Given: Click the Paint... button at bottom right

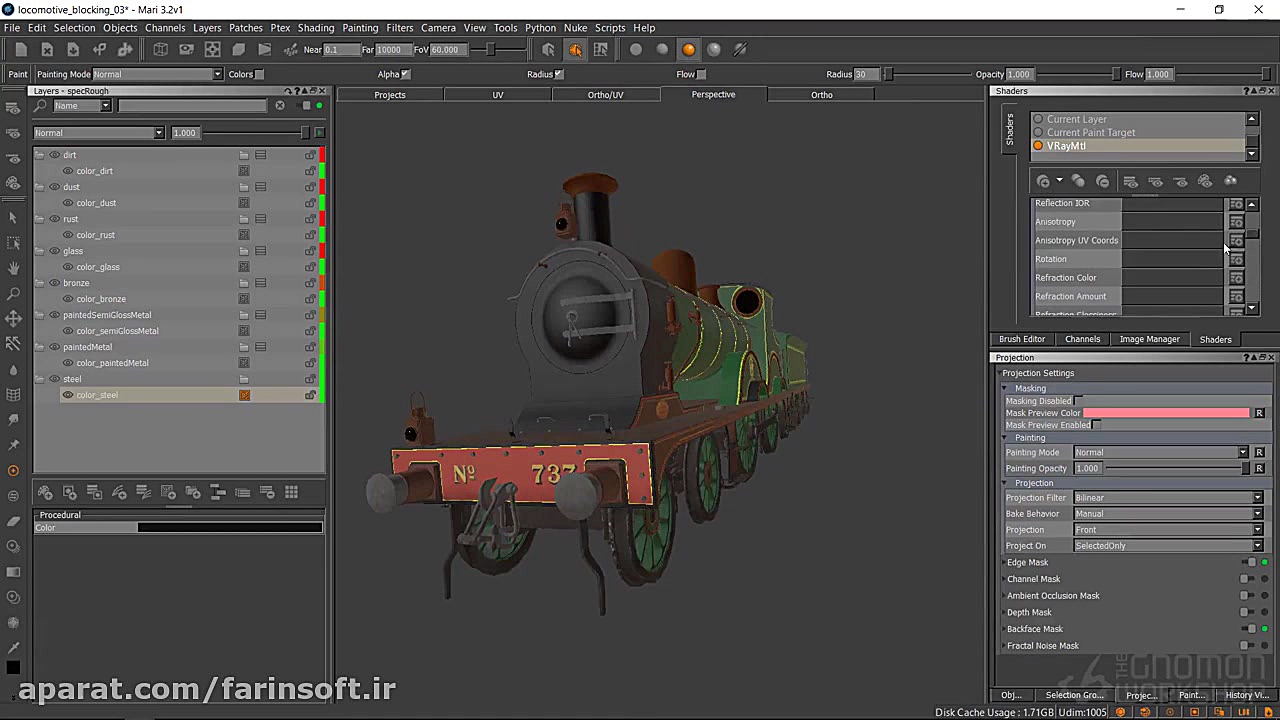Looking at the screenshot, I should click(1190, 695).
